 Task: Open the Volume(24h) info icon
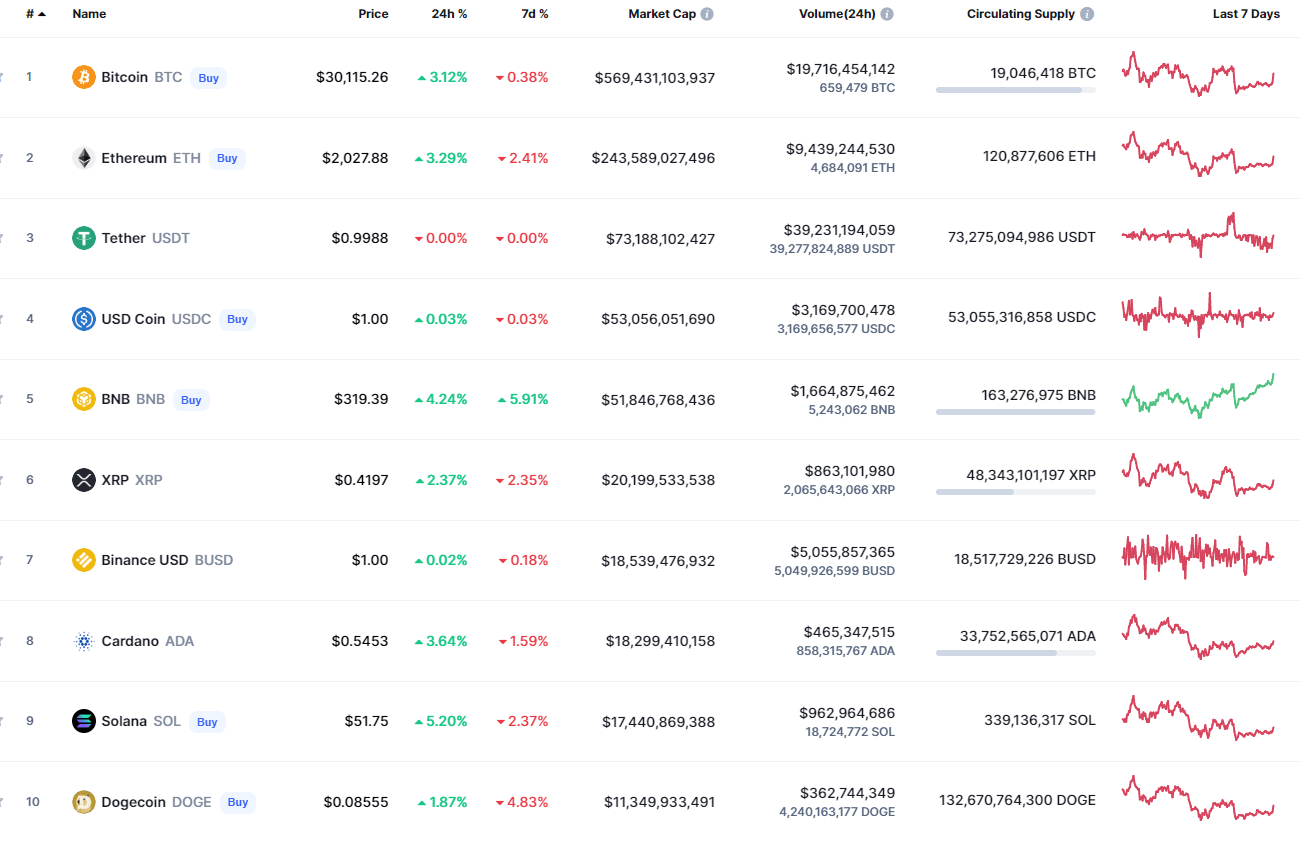[x=887, y=14]
